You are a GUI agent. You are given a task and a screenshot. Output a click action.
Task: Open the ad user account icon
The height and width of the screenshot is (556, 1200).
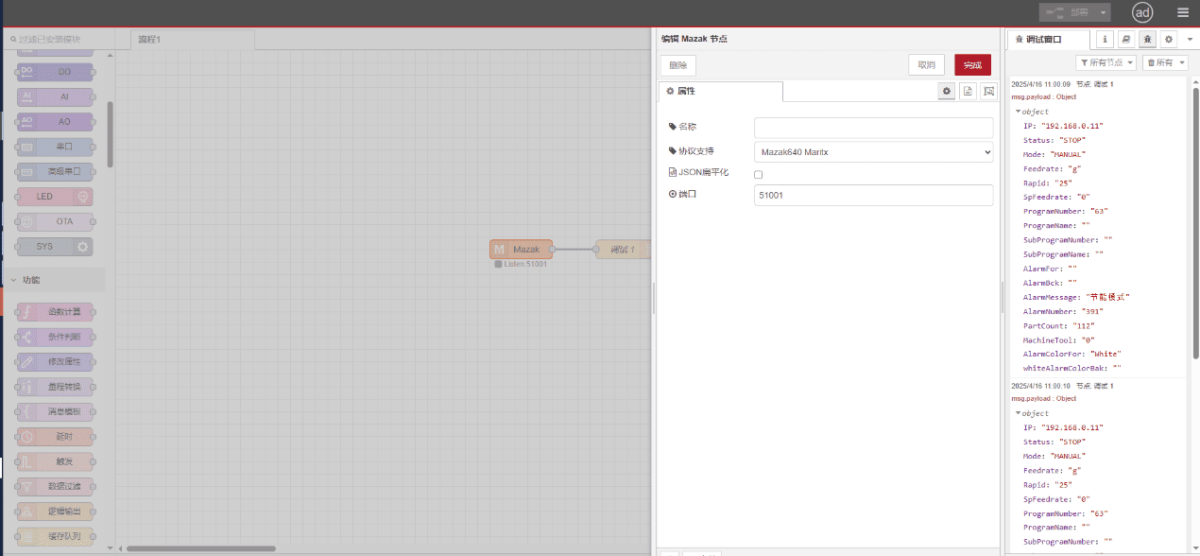tap(1142, 12)
